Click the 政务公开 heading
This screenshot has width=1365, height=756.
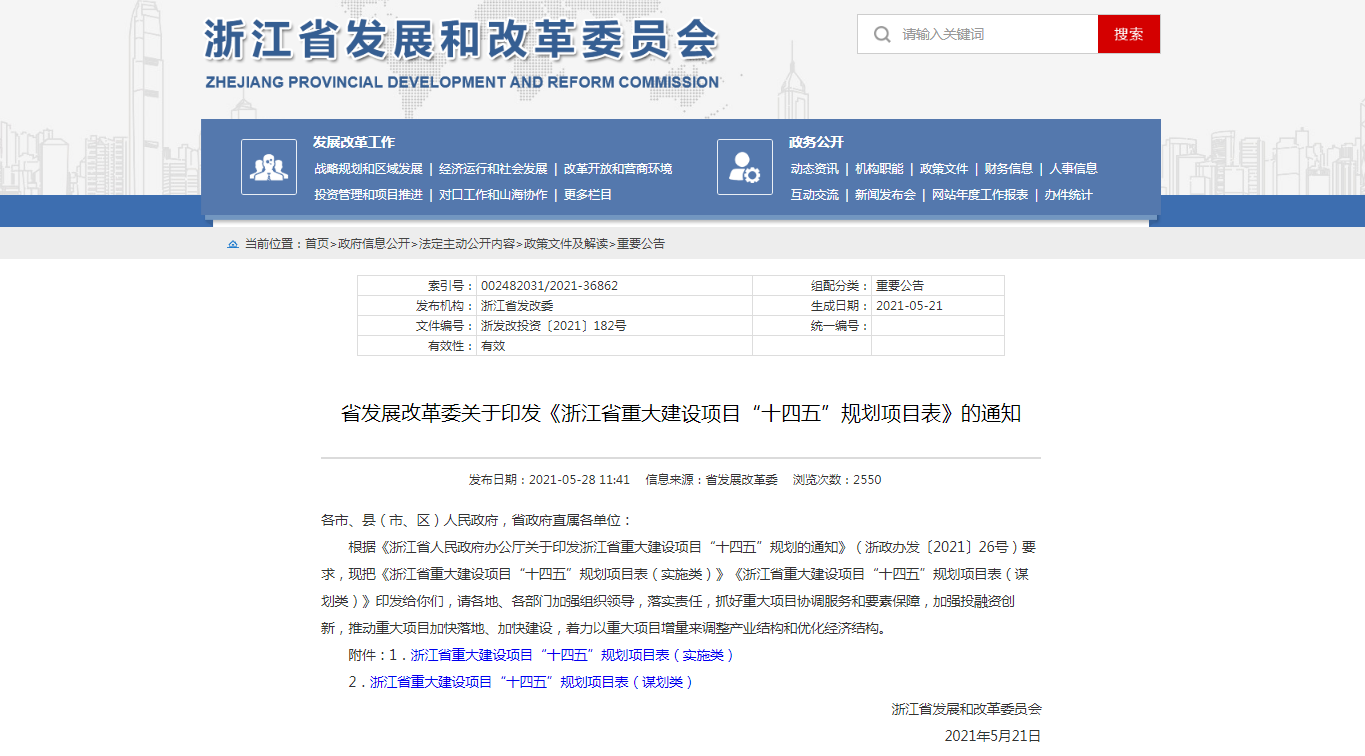816,142
